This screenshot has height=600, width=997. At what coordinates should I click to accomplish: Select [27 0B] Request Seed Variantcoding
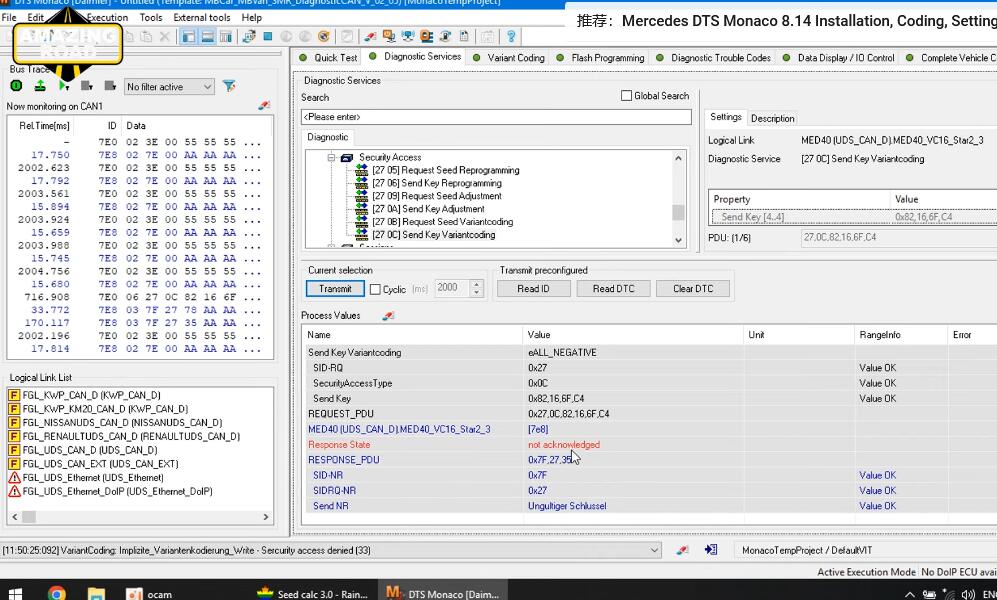tap(443, 222)
